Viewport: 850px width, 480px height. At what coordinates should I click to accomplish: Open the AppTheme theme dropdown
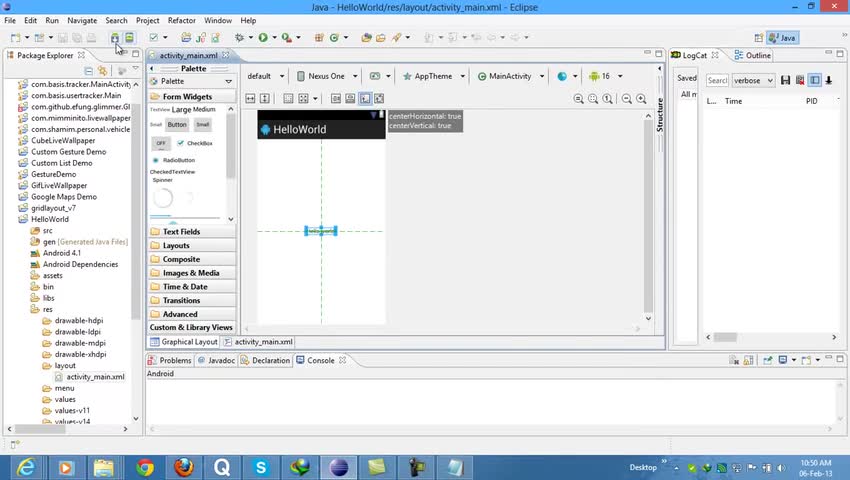pos(434,76)
